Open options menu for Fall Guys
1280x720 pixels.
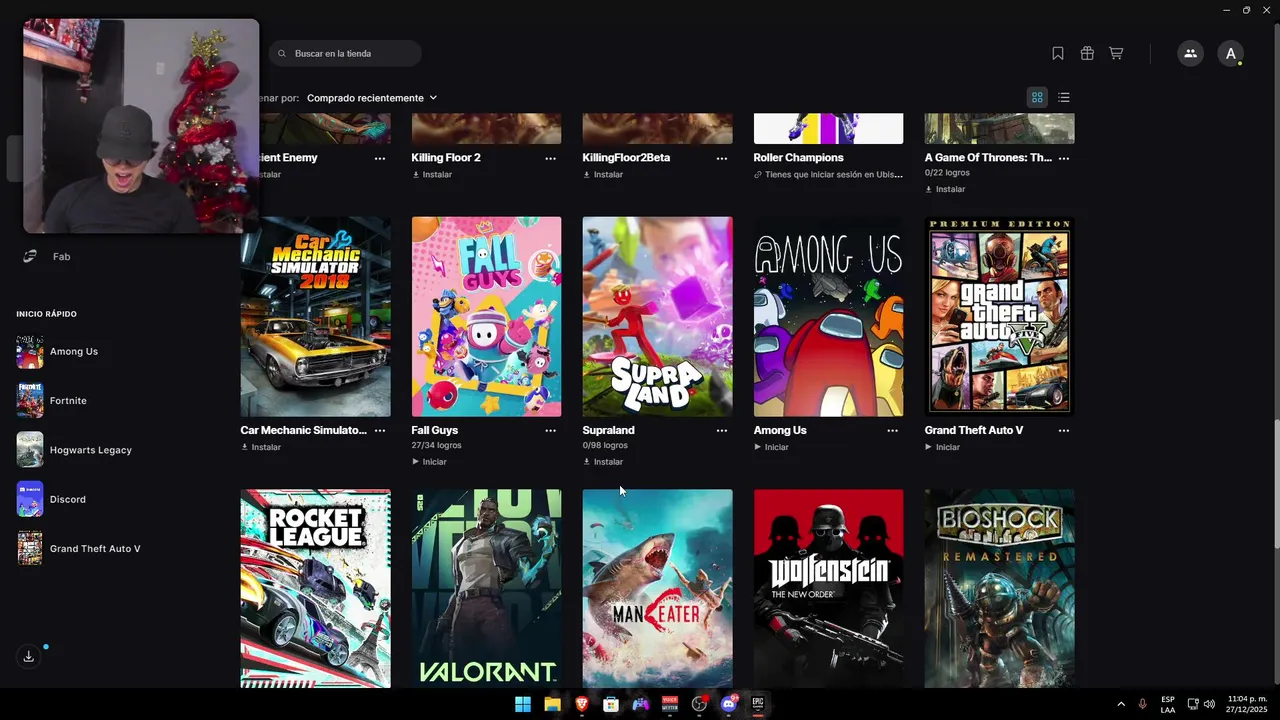(550, 431)
